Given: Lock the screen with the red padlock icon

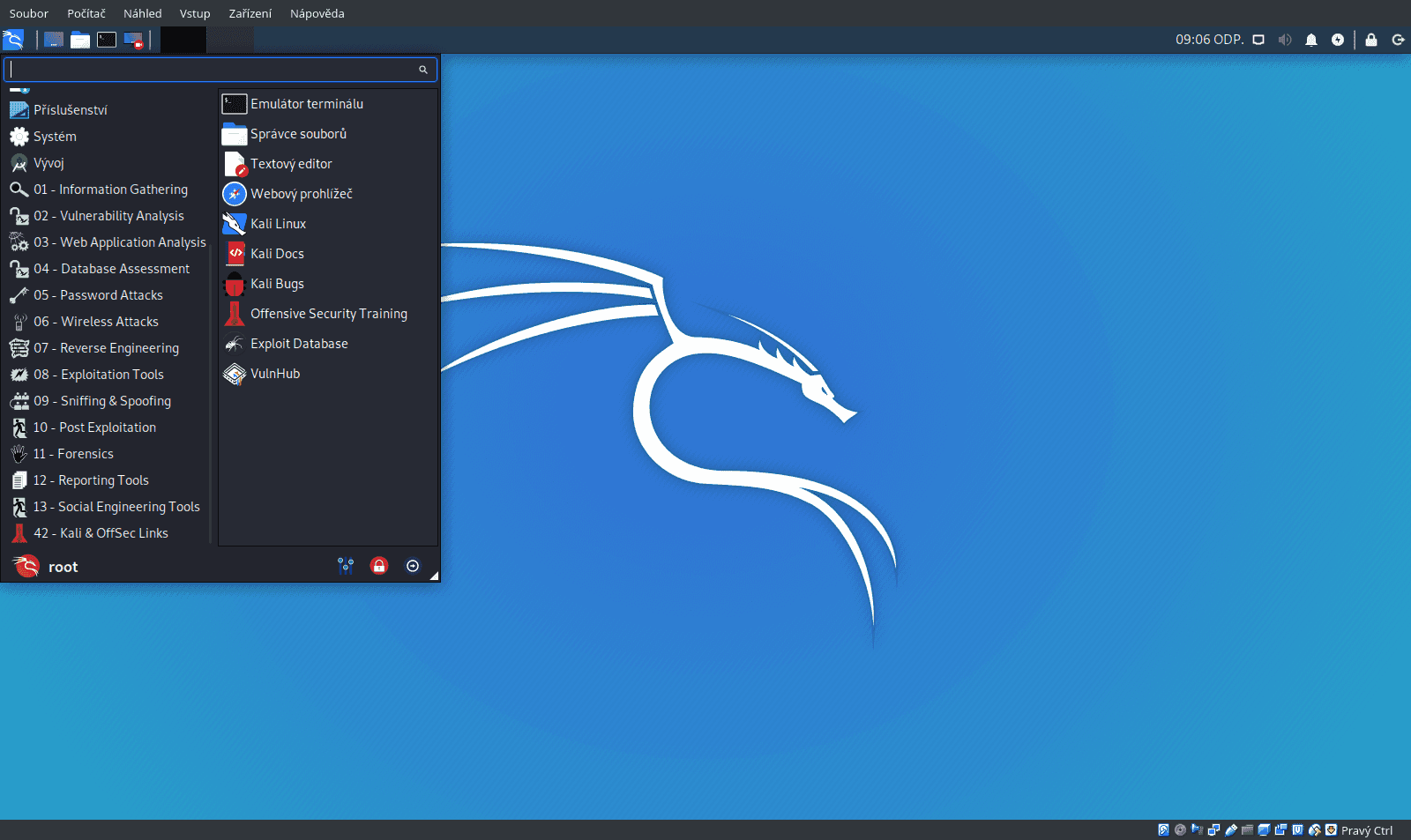Looking at the screenshot, I should point(378,566).
